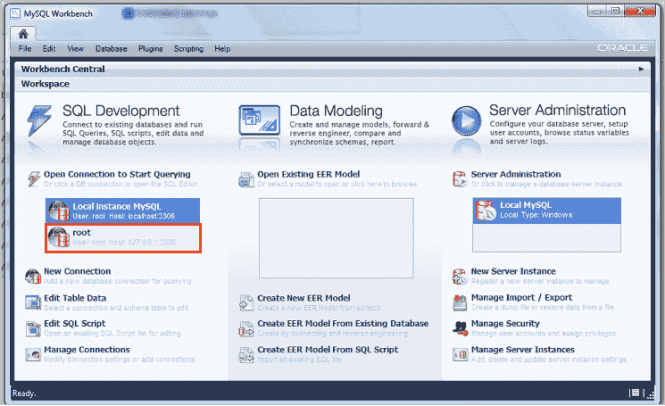Open the Scripting menu
The height and width of the screenshot is (406, 665).
coord(188,49)
